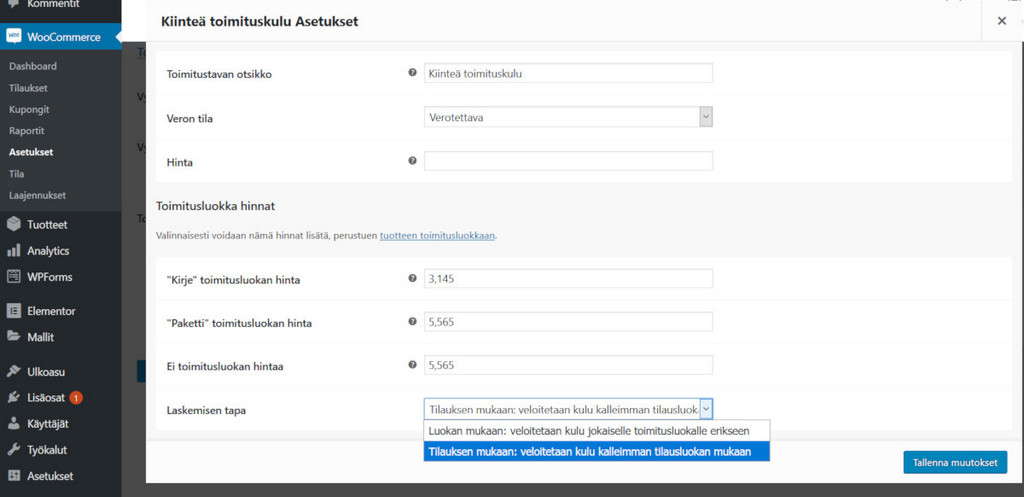Click the Ulkoasu paintbrush icon

pos(14,372)
